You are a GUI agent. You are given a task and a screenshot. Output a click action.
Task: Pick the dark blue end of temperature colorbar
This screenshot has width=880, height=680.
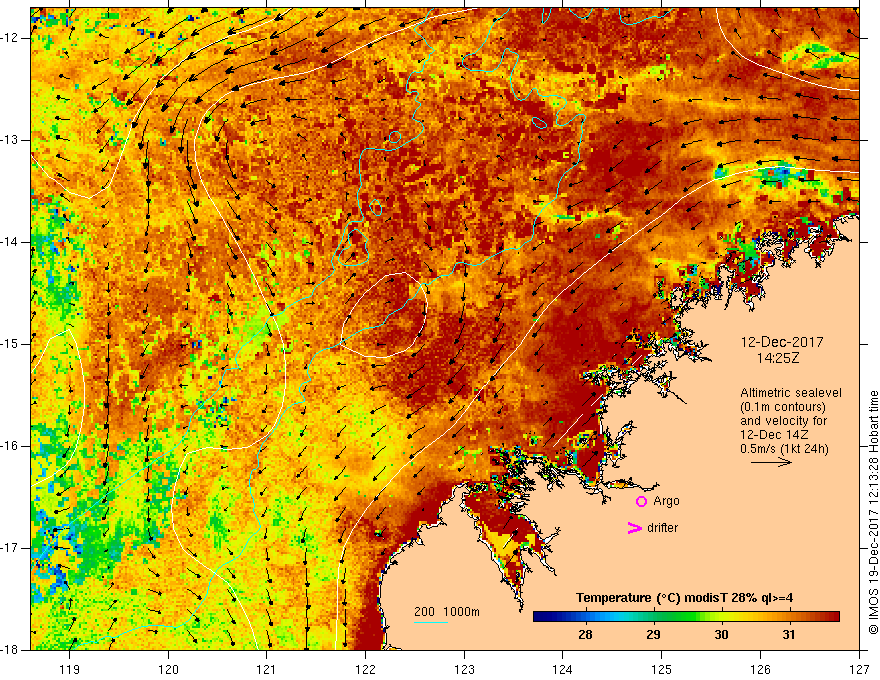click(540, 616)
